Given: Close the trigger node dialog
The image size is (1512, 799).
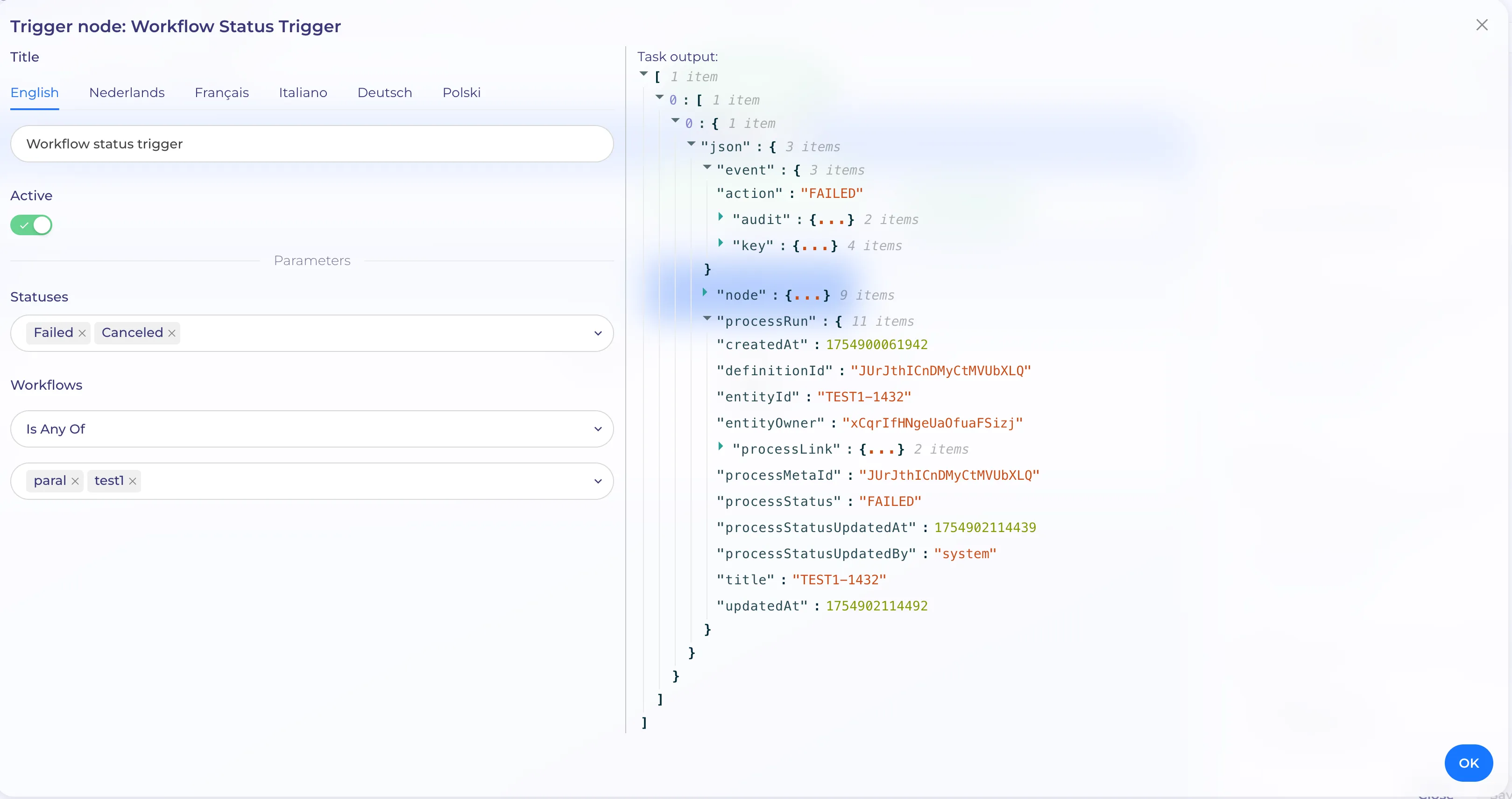Looking at the screenshot, I should 1482,25.
